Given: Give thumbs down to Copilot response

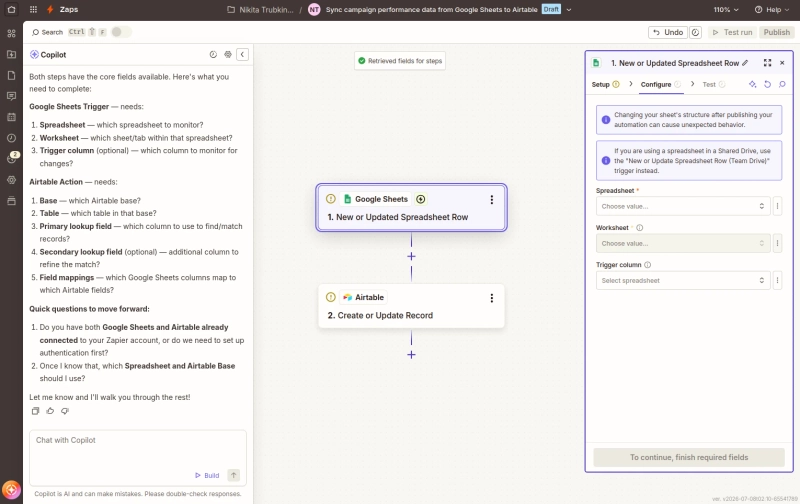Looking at the screenshot, I should click(65, 411).
